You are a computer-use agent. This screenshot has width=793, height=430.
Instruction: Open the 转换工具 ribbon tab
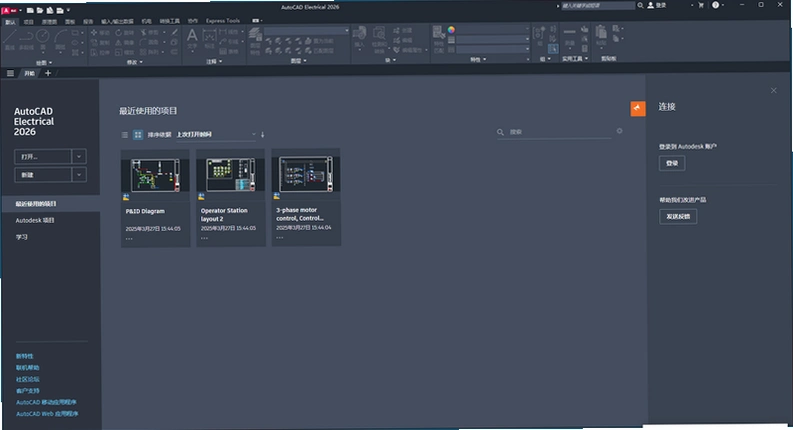click(170, 21)
